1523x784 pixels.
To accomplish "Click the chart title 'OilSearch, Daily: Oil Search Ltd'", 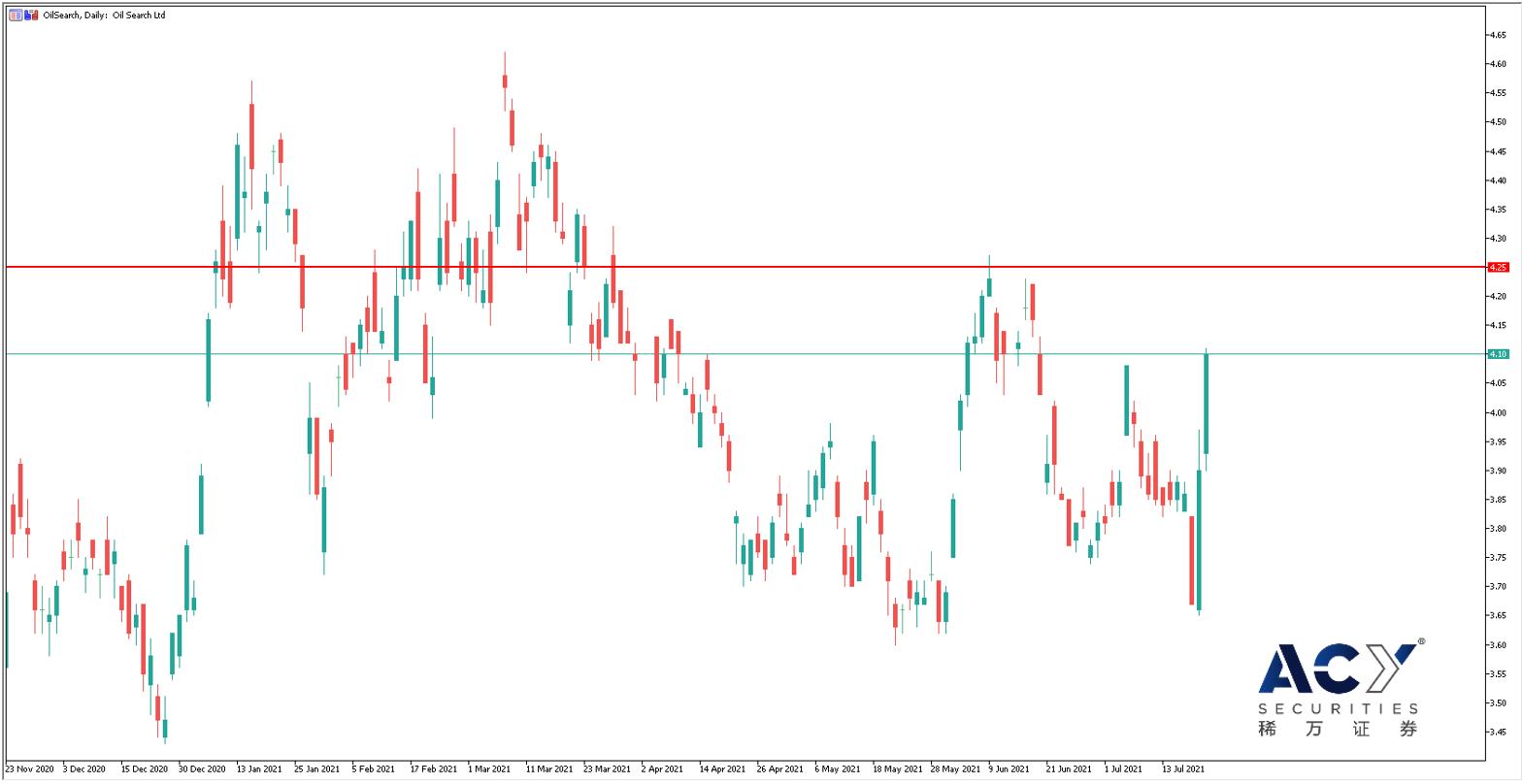I will (x=105, y=16).
